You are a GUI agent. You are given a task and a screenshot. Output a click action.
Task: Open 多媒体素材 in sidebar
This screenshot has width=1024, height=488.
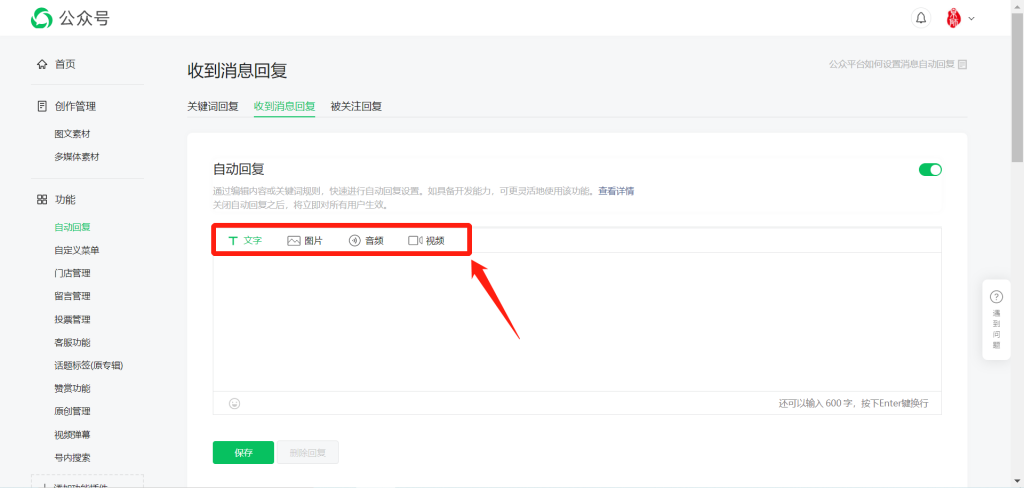(x=76, y=157)
